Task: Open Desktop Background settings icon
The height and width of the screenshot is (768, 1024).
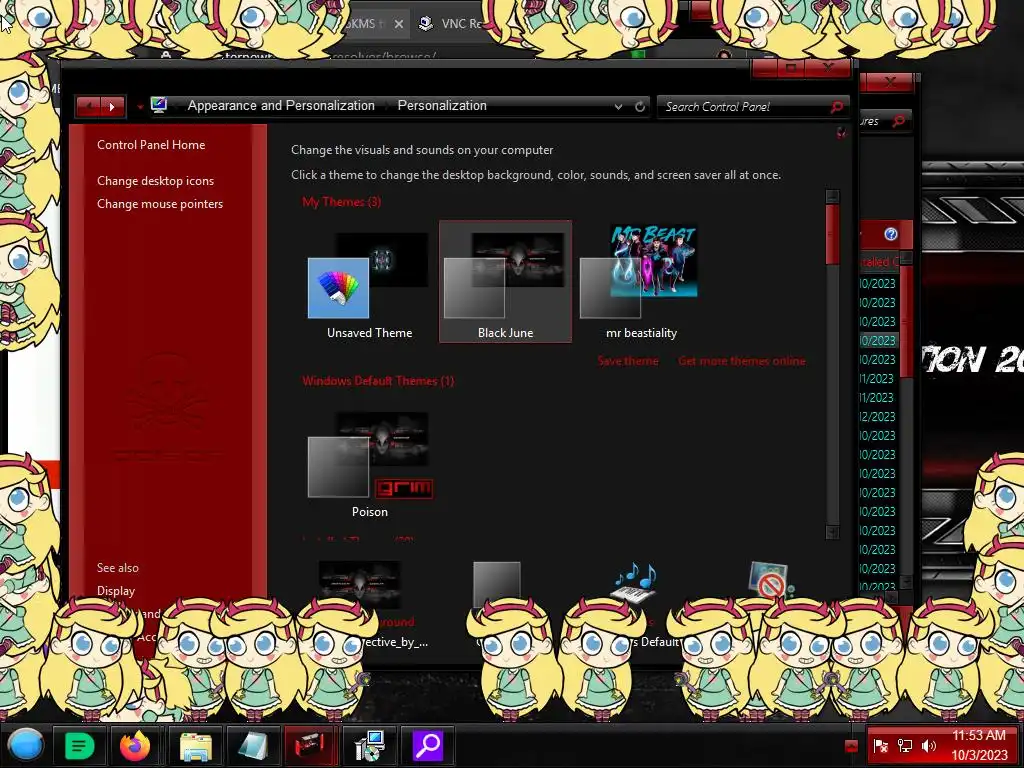Action: 360,583
